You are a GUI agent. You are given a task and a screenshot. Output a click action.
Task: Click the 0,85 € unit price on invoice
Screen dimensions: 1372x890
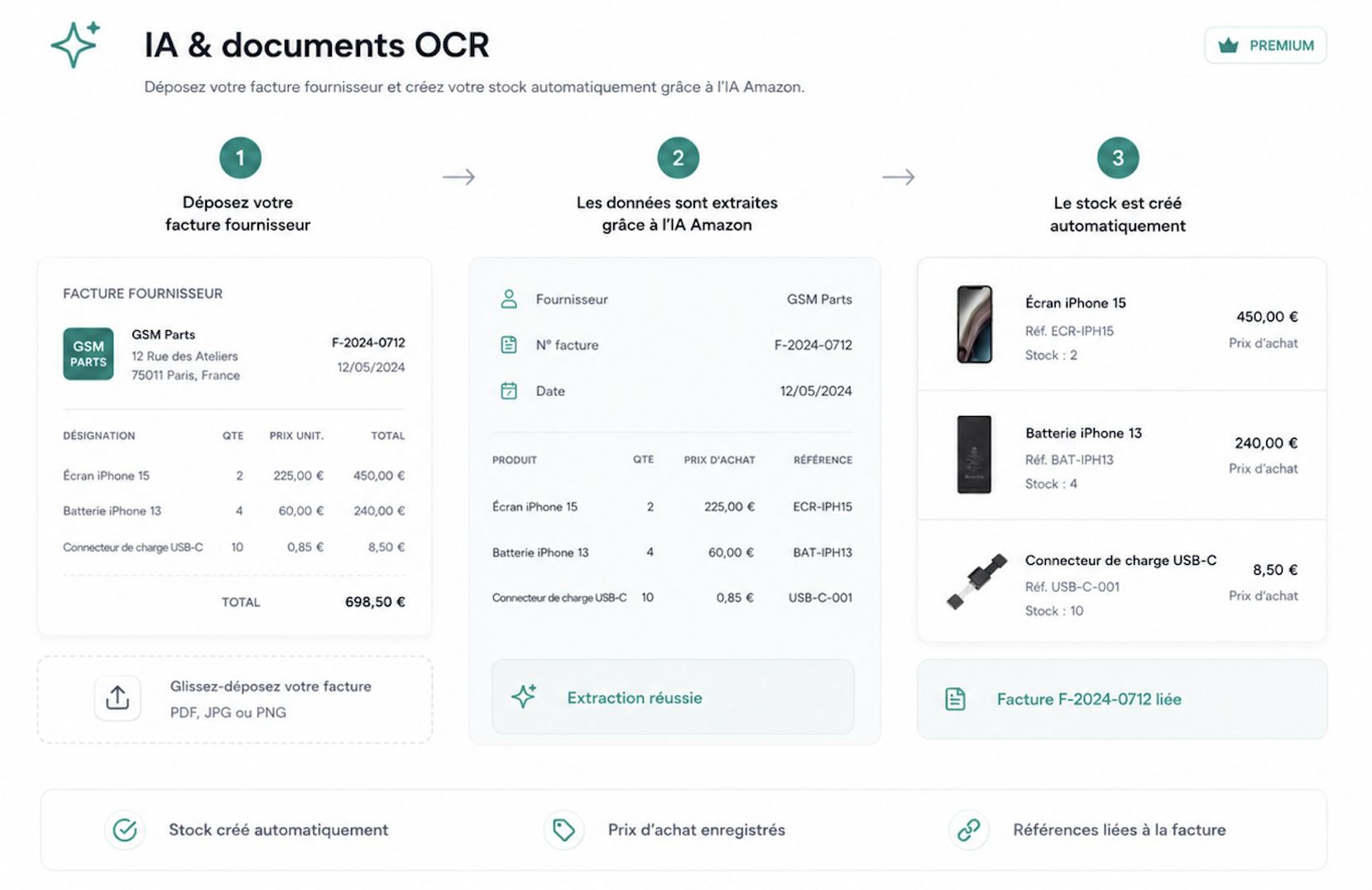tap(305, 547)
